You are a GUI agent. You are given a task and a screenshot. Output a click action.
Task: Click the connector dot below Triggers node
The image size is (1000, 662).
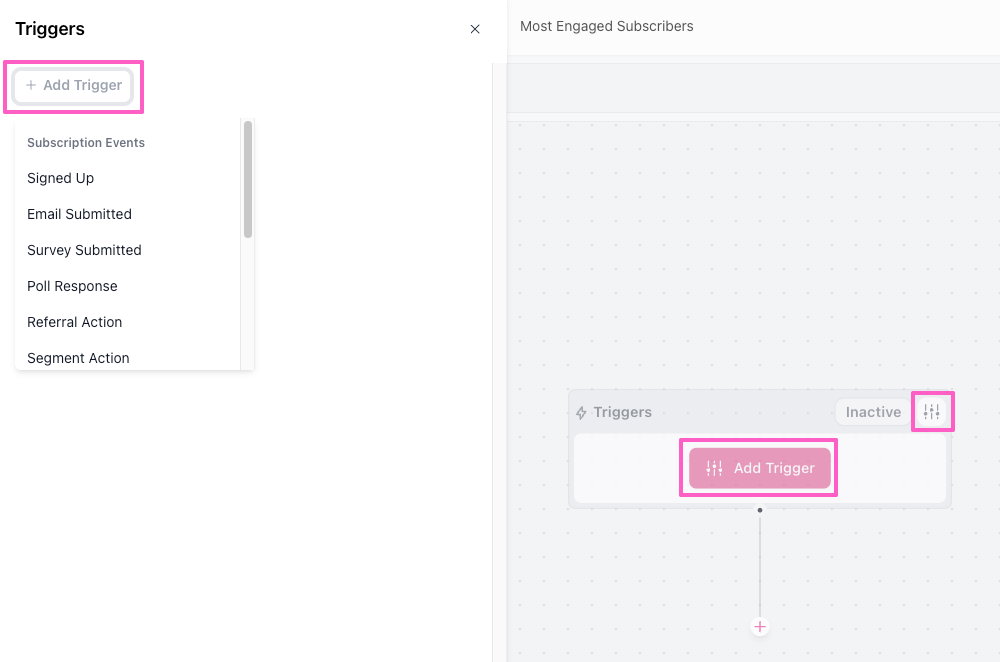[760, 510]
